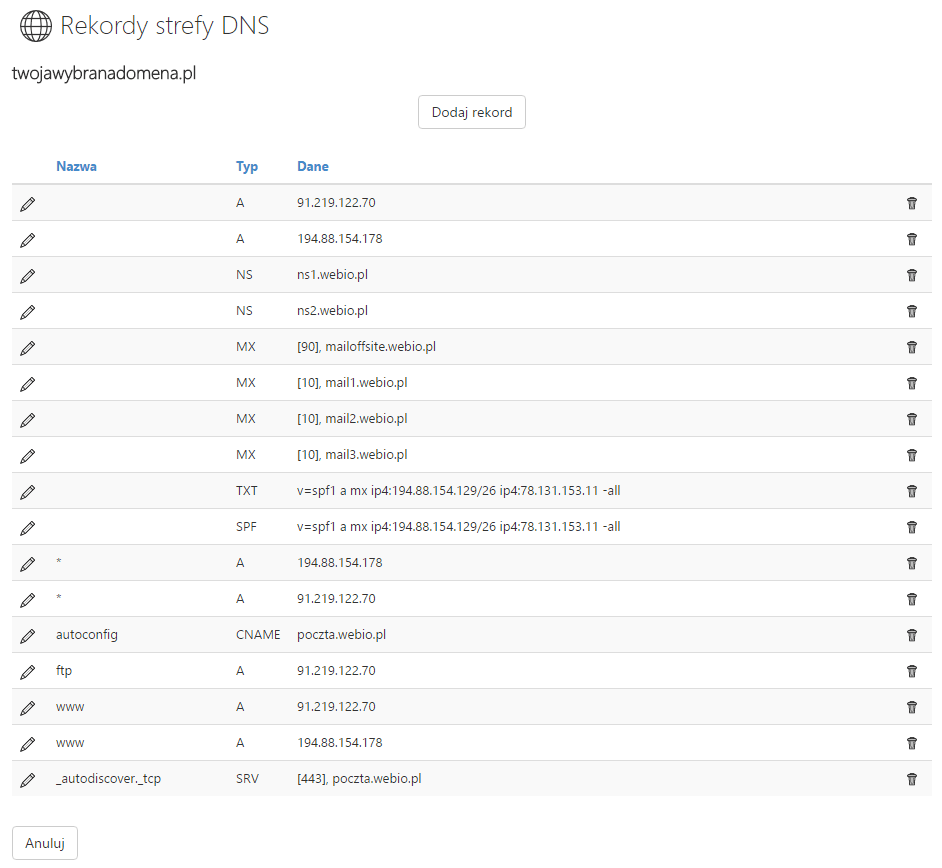Edit the MX record mail1.webio.pl
The height and width of the screenshot is (868, 942).
[x=28, y=384]
